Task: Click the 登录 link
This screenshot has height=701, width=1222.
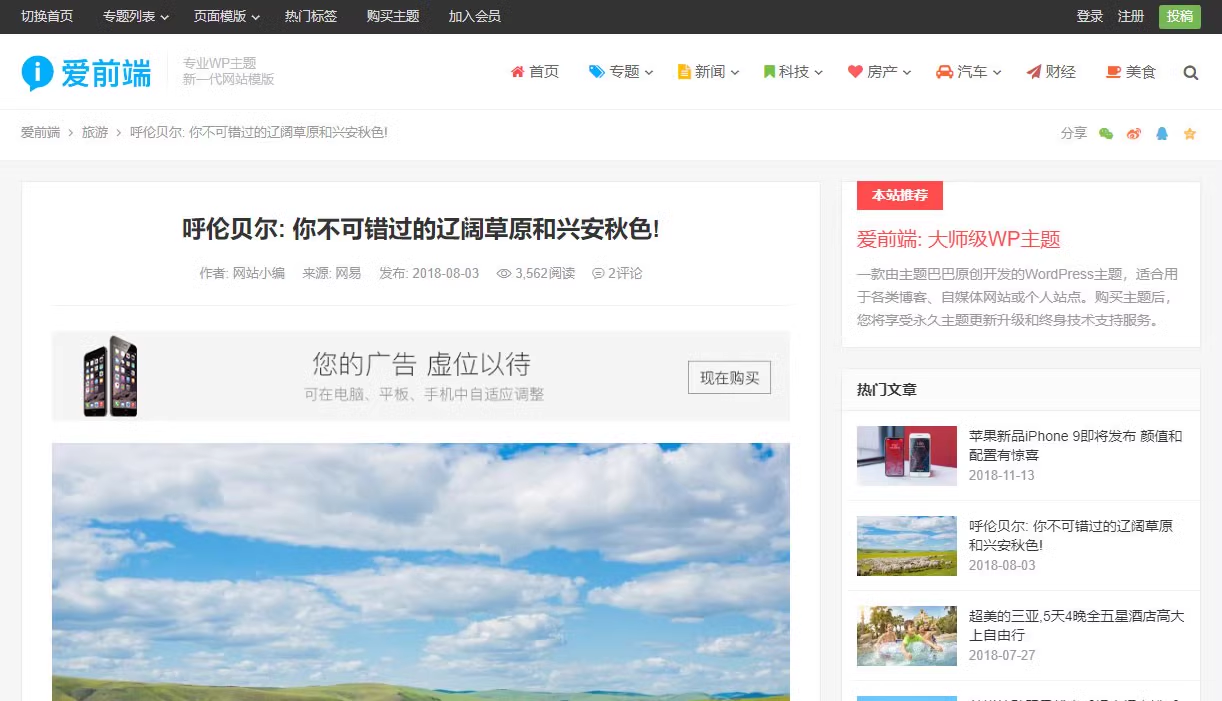Action: pyautogui.click(x=1090, y=17)
